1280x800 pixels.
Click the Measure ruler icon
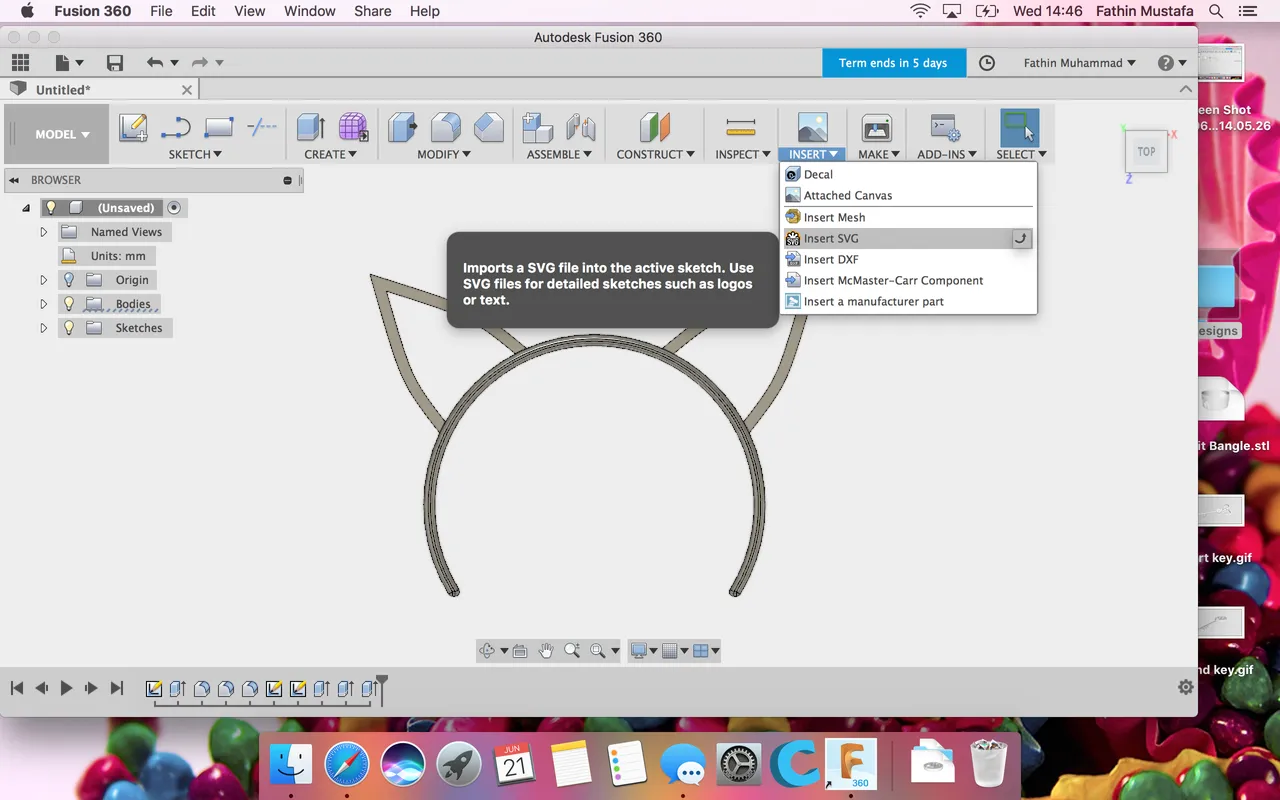click(741, 127)
